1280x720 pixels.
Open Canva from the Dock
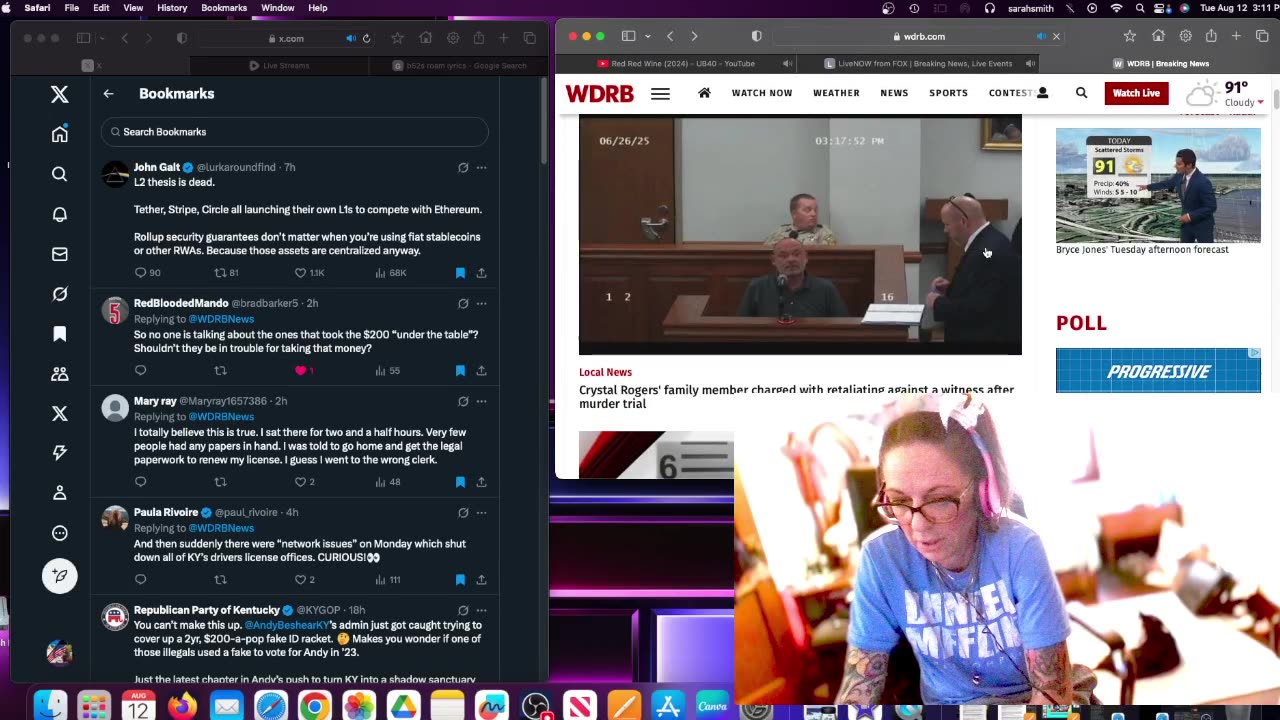pyautogui.click(x=712, y=707)
